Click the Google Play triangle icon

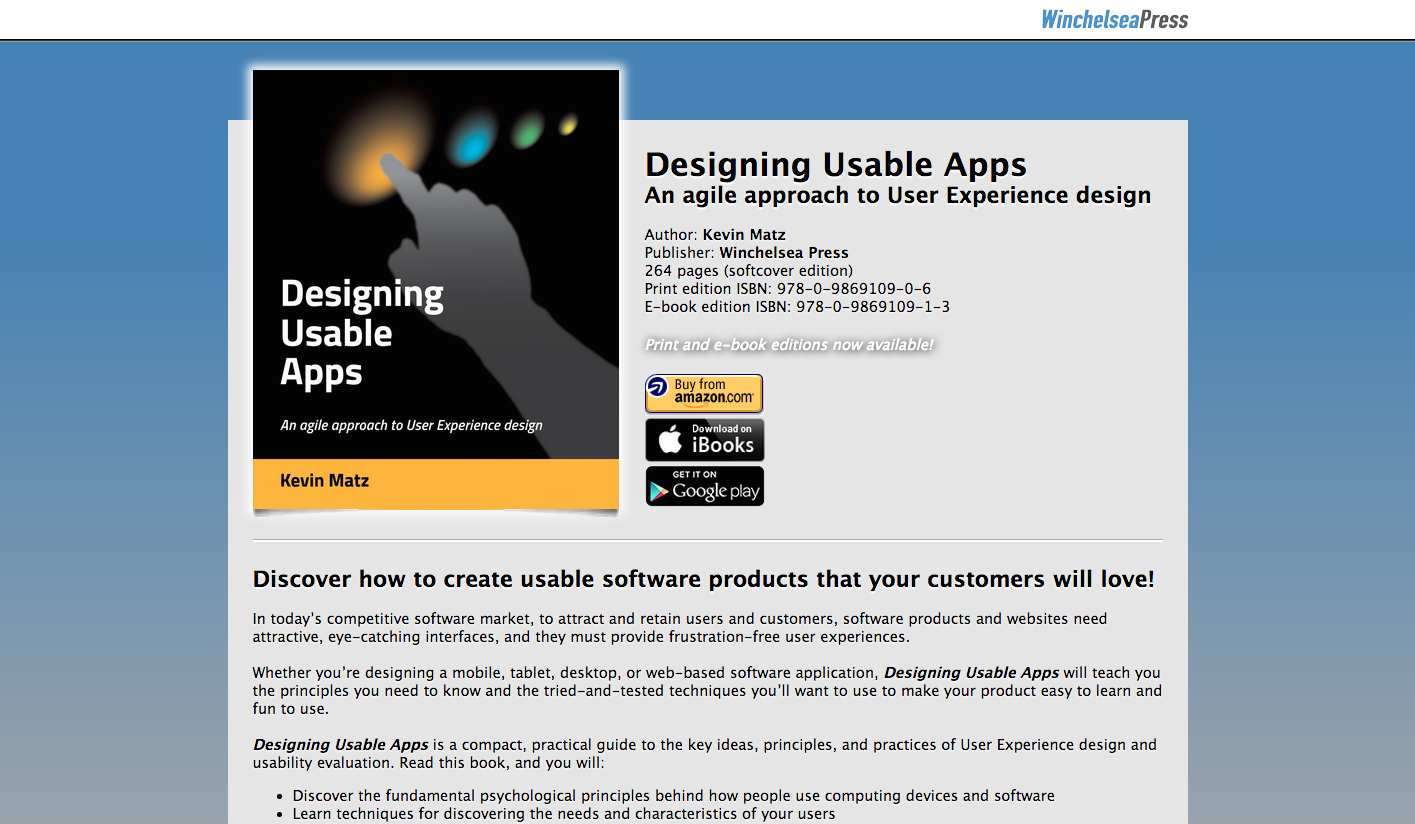coord(659,490)
